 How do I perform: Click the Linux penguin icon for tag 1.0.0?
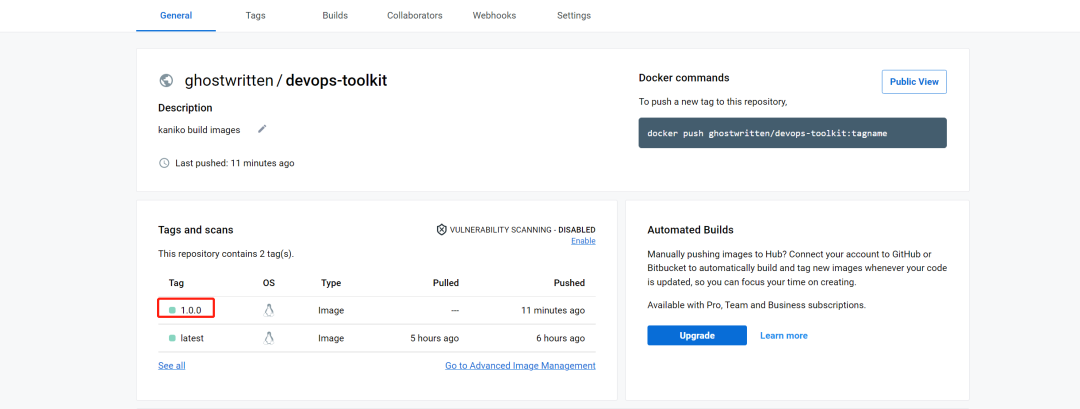[x=269, y=310]
